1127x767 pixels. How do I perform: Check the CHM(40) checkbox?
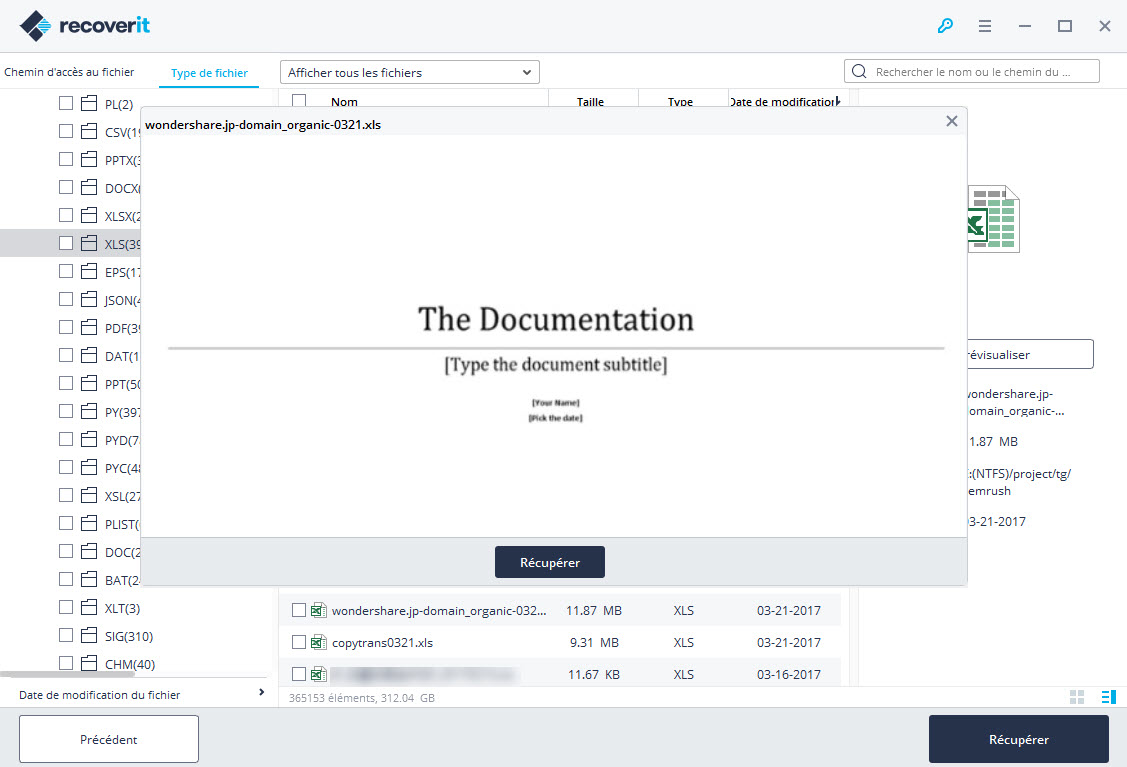(66, 664)
